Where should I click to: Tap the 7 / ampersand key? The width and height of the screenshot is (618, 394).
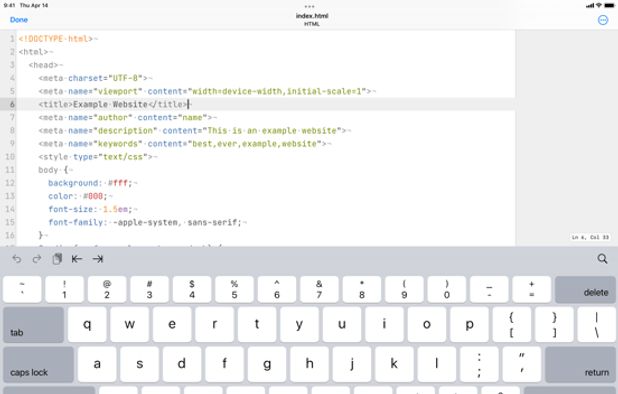coord(319,290)
